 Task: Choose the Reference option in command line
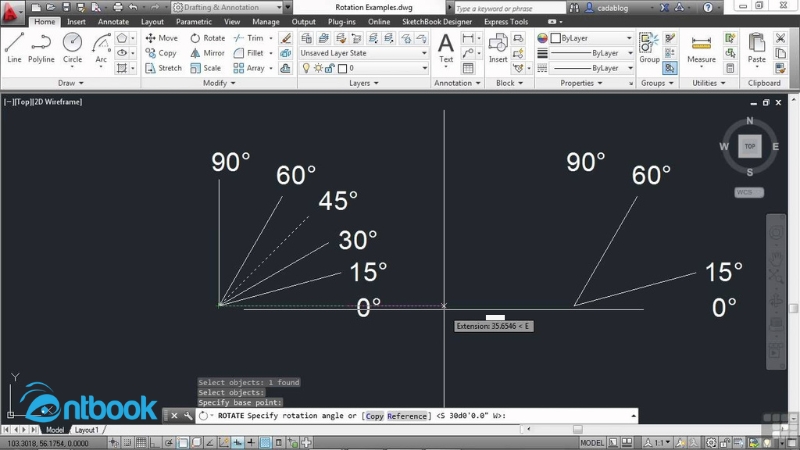pyautogui.click(x=407, y=416)
